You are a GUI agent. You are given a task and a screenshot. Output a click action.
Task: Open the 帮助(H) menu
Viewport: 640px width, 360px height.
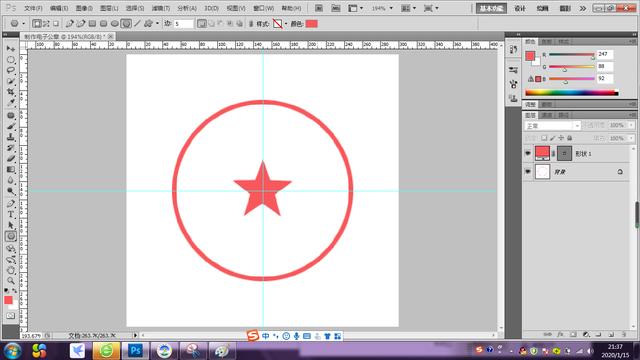tap(291, 8)
